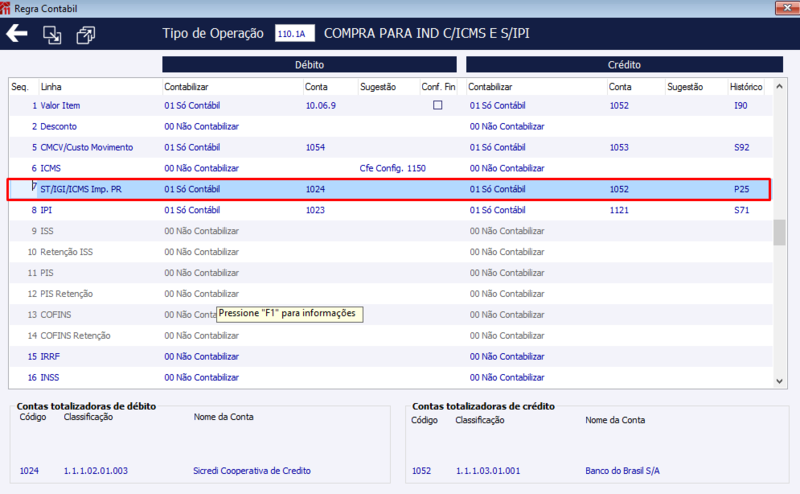Click debit classification 1.1.1.02.01.003
The width and height of the screenshot is (800, 494).
pos(95,471)
